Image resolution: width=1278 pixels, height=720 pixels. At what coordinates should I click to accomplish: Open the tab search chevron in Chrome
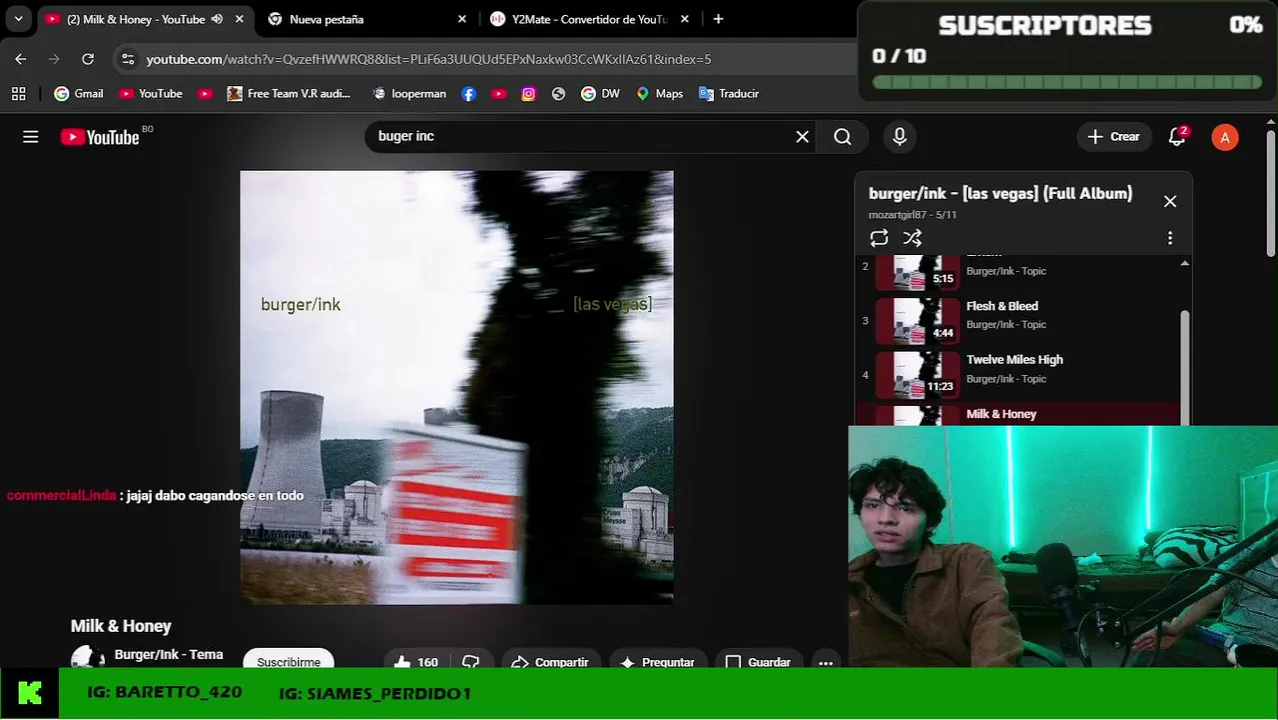[18, 19]
